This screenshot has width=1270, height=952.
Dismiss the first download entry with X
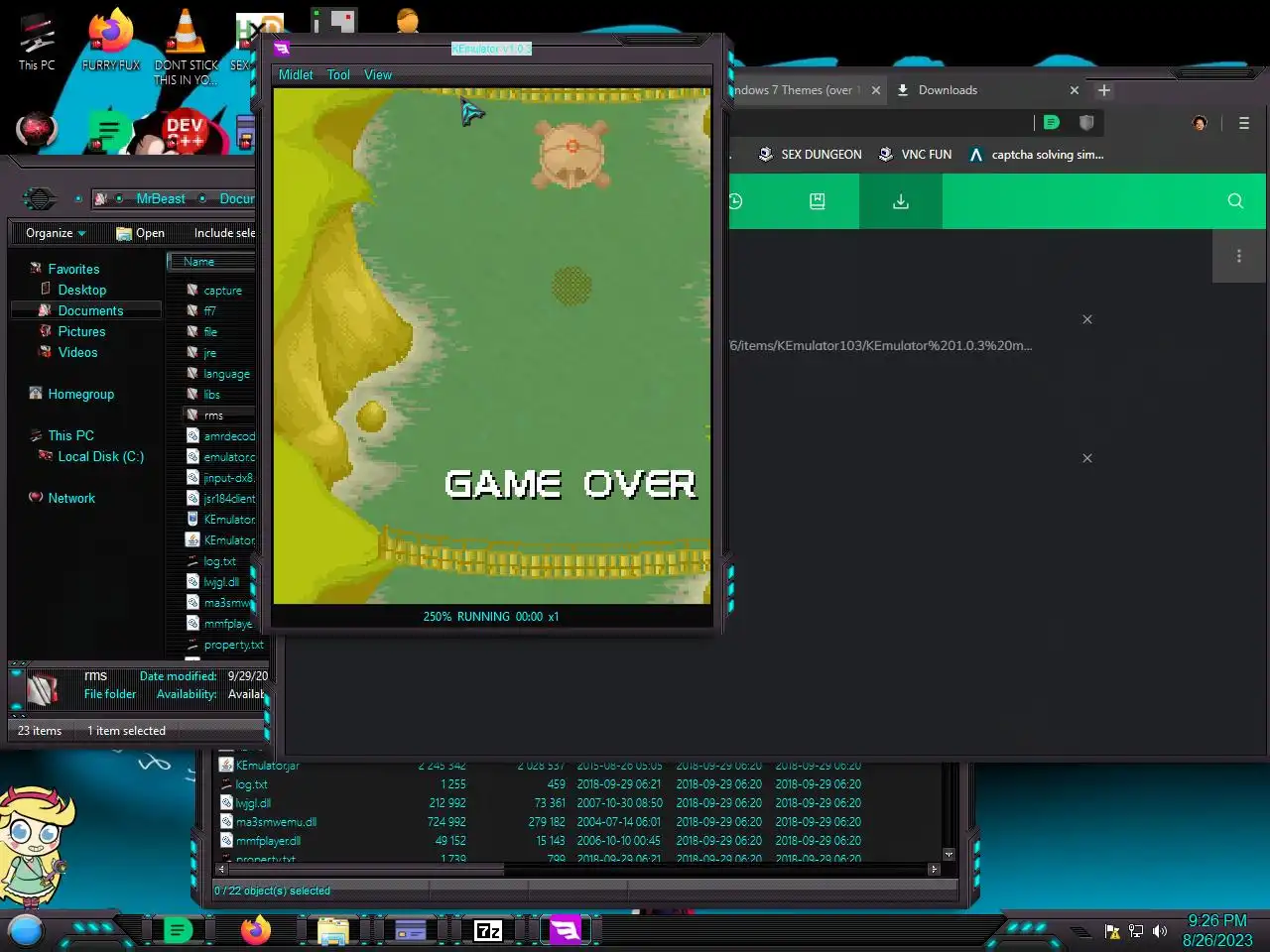(x=1087, y=319)
